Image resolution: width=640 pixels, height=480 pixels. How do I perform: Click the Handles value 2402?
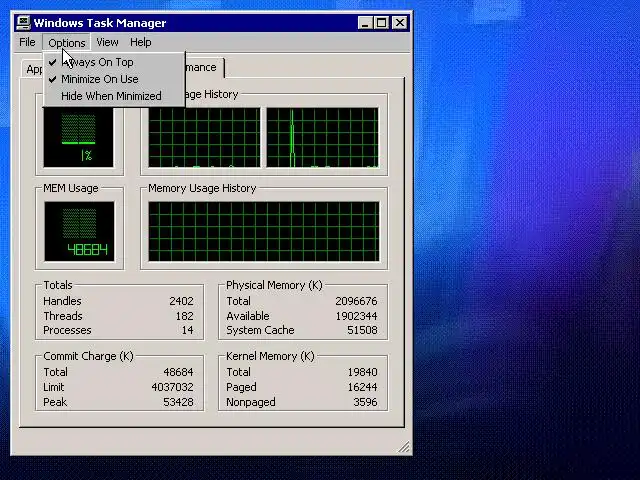[x=181, y=301]
